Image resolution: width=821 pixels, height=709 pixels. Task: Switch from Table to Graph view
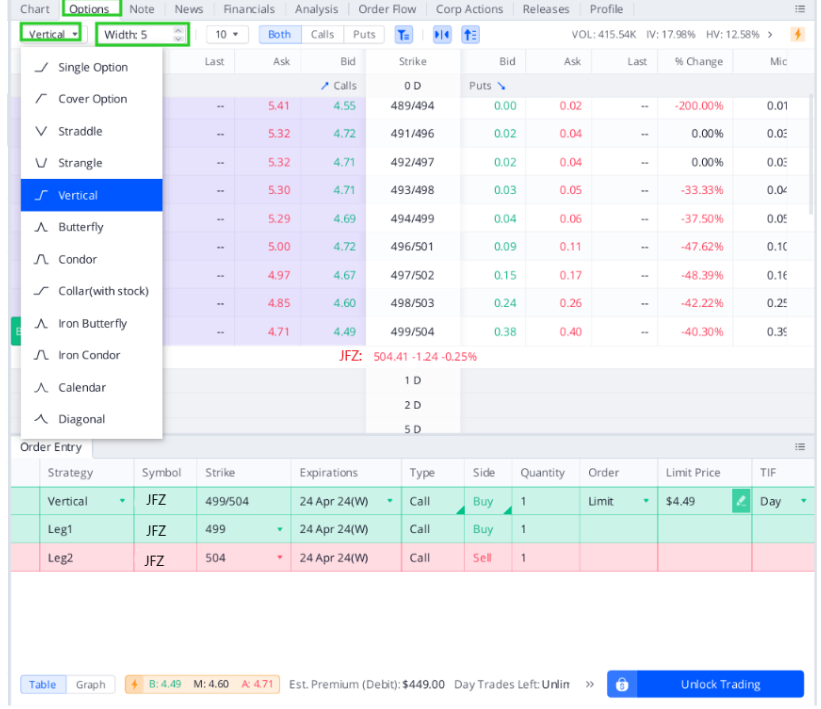tap(91, 684)
